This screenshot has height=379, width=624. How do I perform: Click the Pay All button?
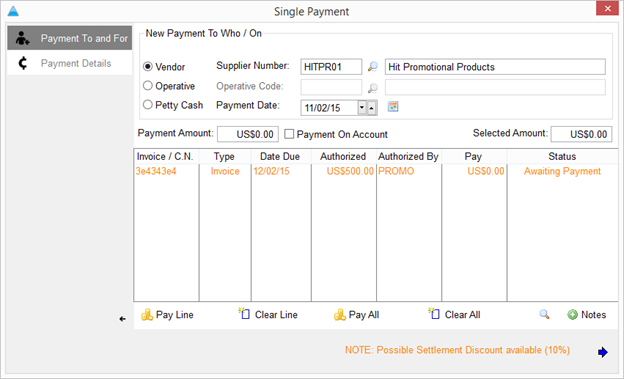point(357,315)
